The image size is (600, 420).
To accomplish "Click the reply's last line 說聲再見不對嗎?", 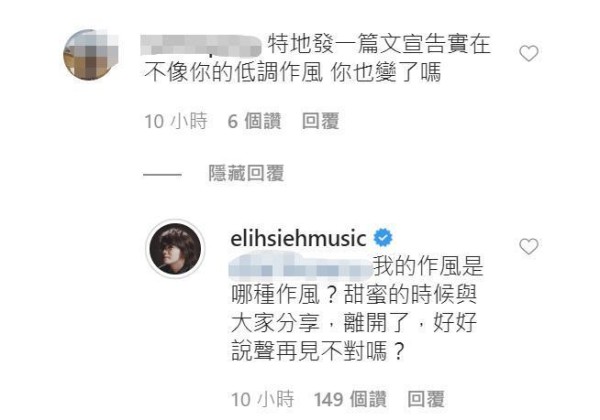I will (318, 351).
